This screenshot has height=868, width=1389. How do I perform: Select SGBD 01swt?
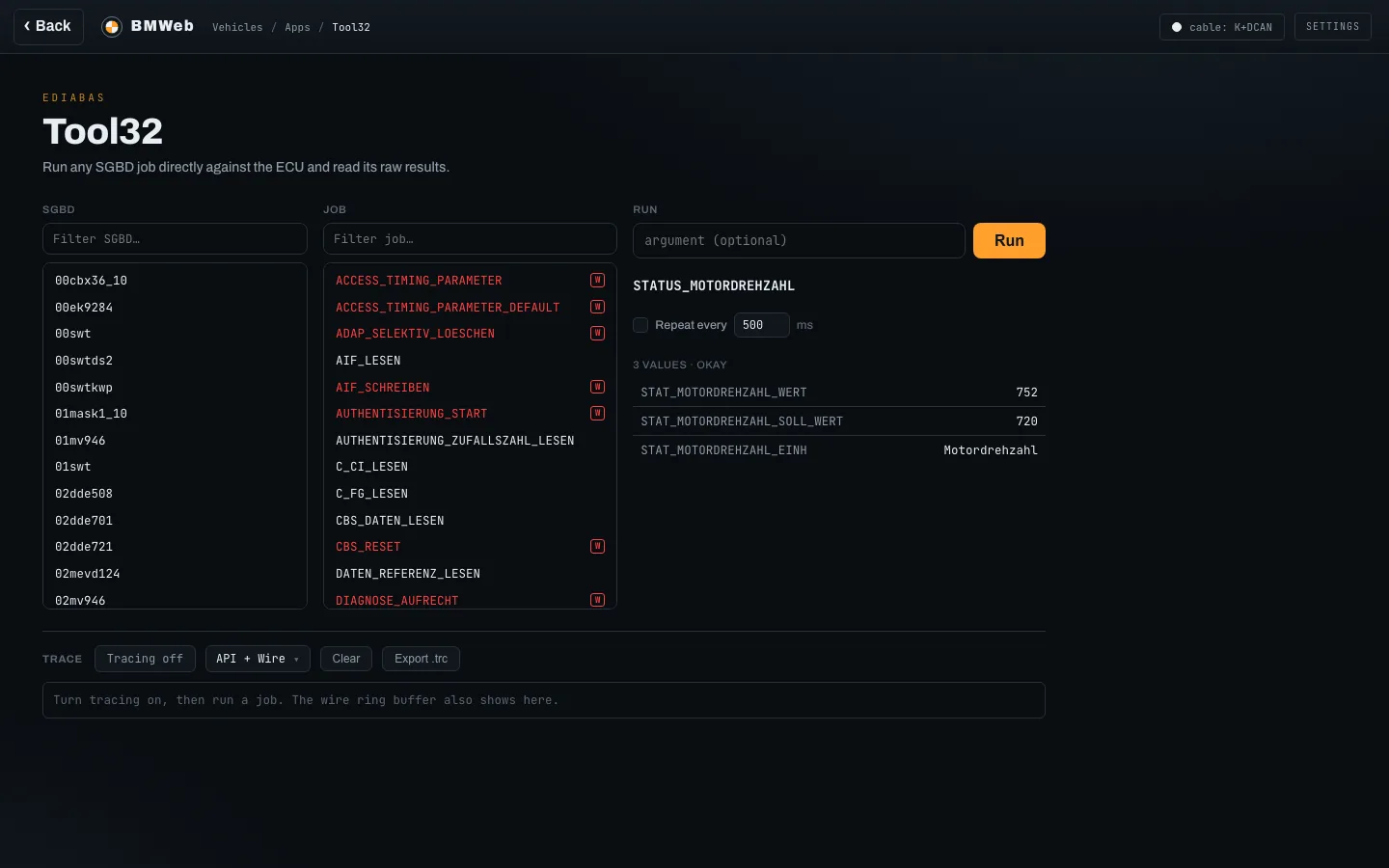pos(175,466)
